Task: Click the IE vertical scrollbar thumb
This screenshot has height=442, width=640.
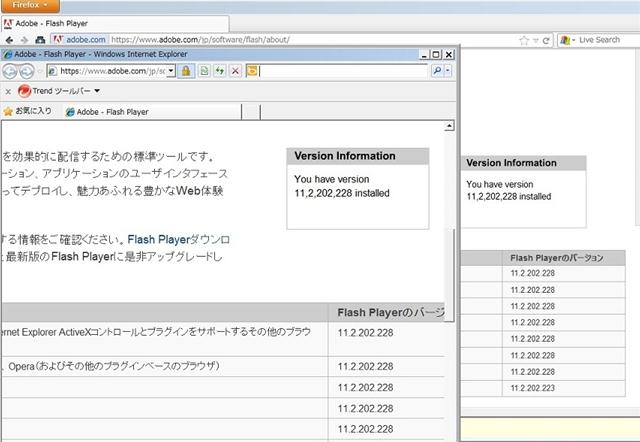Action: [449, 275]
